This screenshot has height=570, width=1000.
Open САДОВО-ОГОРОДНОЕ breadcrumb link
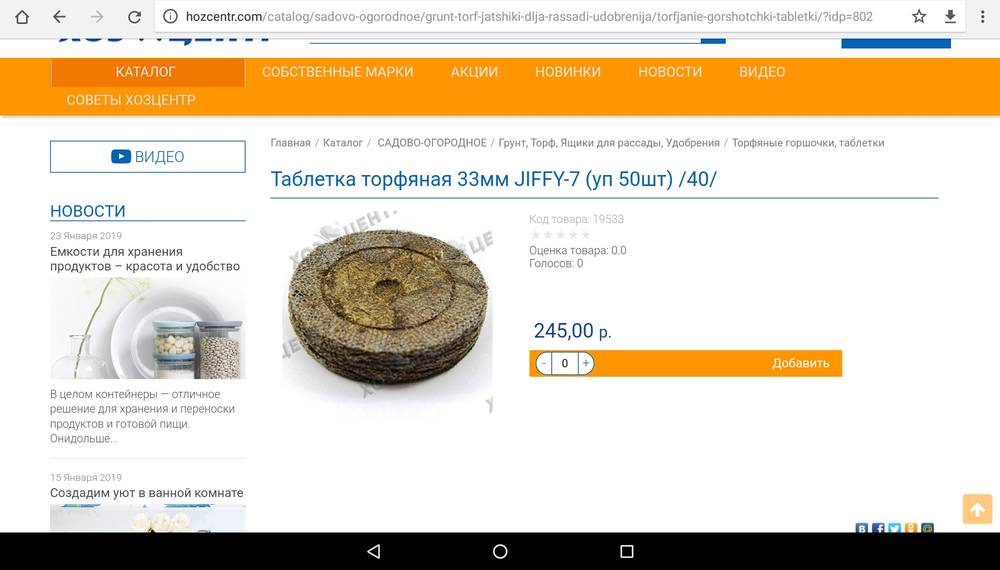(432, 143)
